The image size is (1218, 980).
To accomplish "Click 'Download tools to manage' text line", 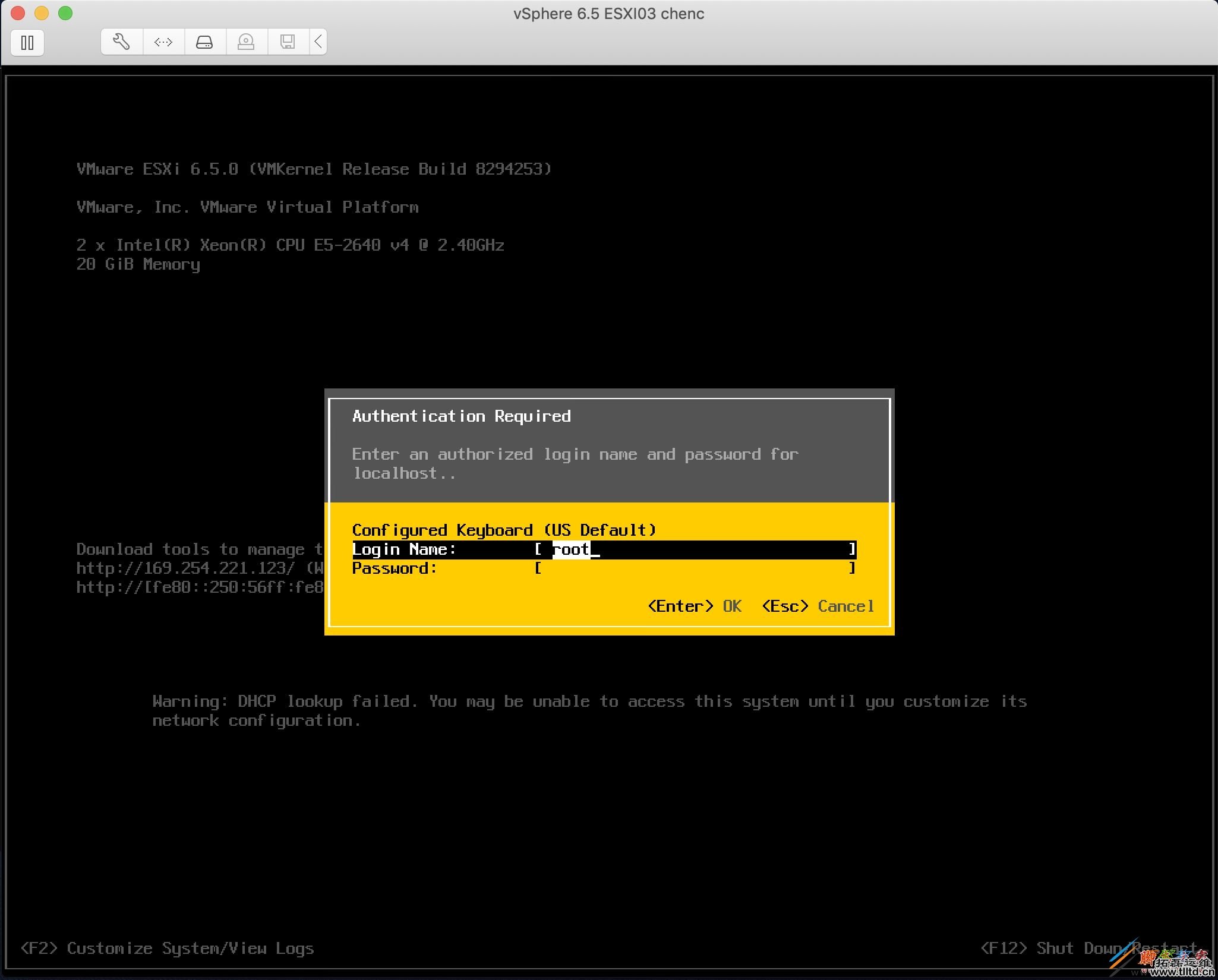I will pos(200,549).
